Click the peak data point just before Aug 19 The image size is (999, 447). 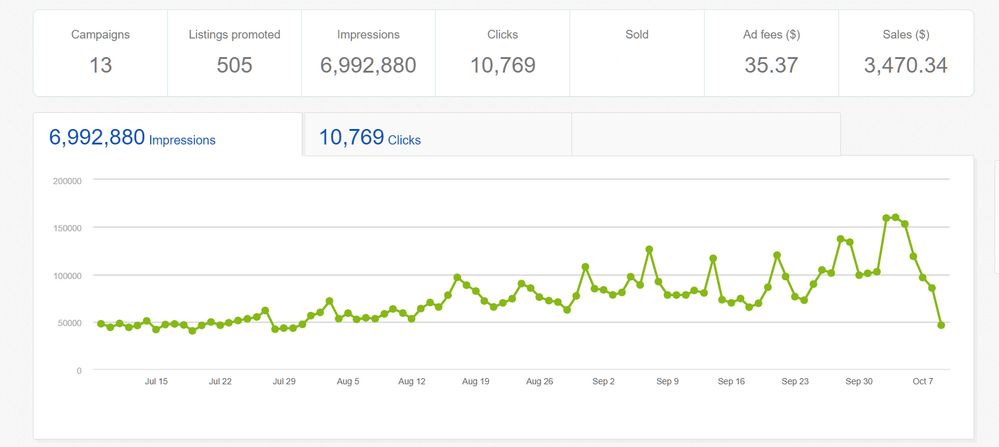457,277
